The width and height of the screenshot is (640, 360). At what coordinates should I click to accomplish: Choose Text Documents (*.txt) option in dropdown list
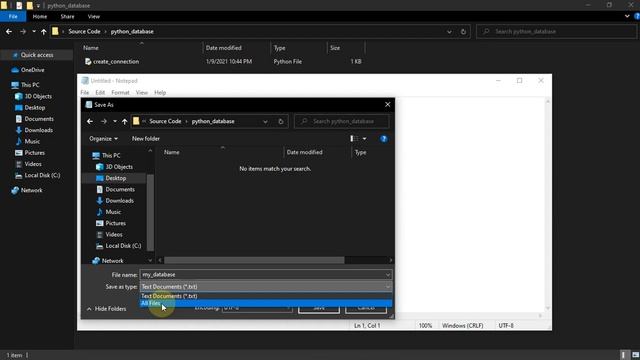266,296
